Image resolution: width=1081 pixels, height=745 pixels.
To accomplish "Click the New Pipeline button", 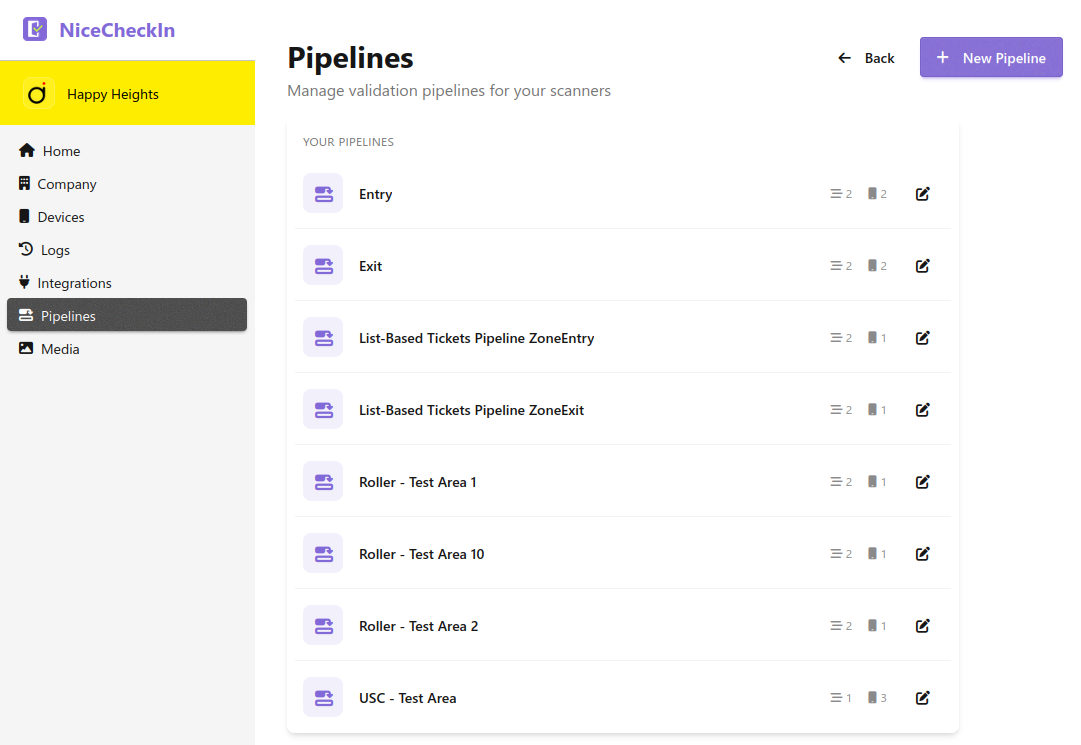I will tap(991, 57).
